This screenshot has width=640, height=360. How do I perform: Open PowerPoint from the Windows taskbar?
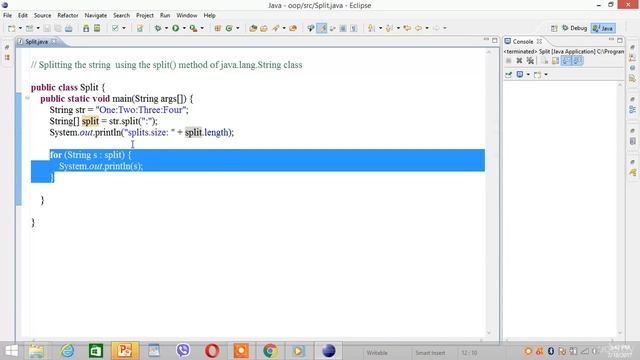[124, 351]
